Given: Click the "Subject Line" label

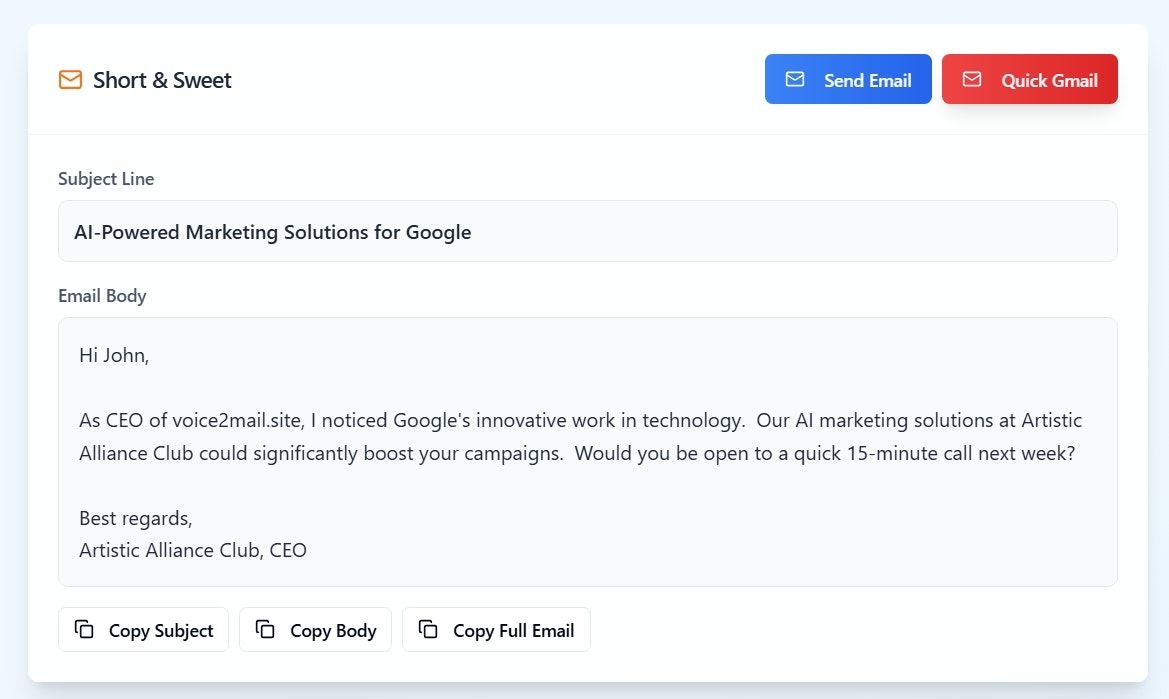Looking at the screenshot, I should [x=106, y=179].
